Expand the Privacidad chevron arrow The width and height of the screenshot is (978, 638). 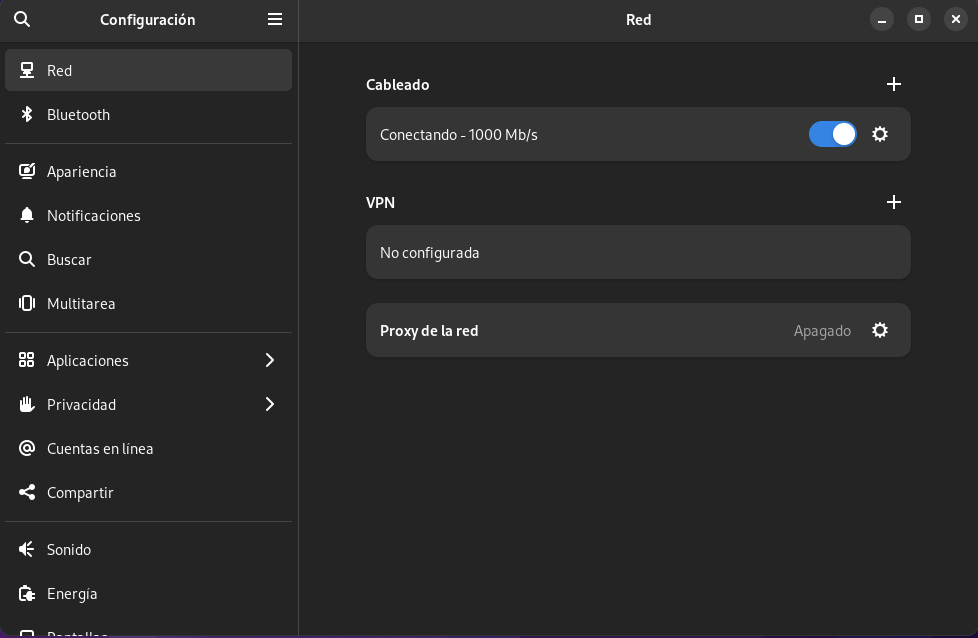click(x=269, y=405)
